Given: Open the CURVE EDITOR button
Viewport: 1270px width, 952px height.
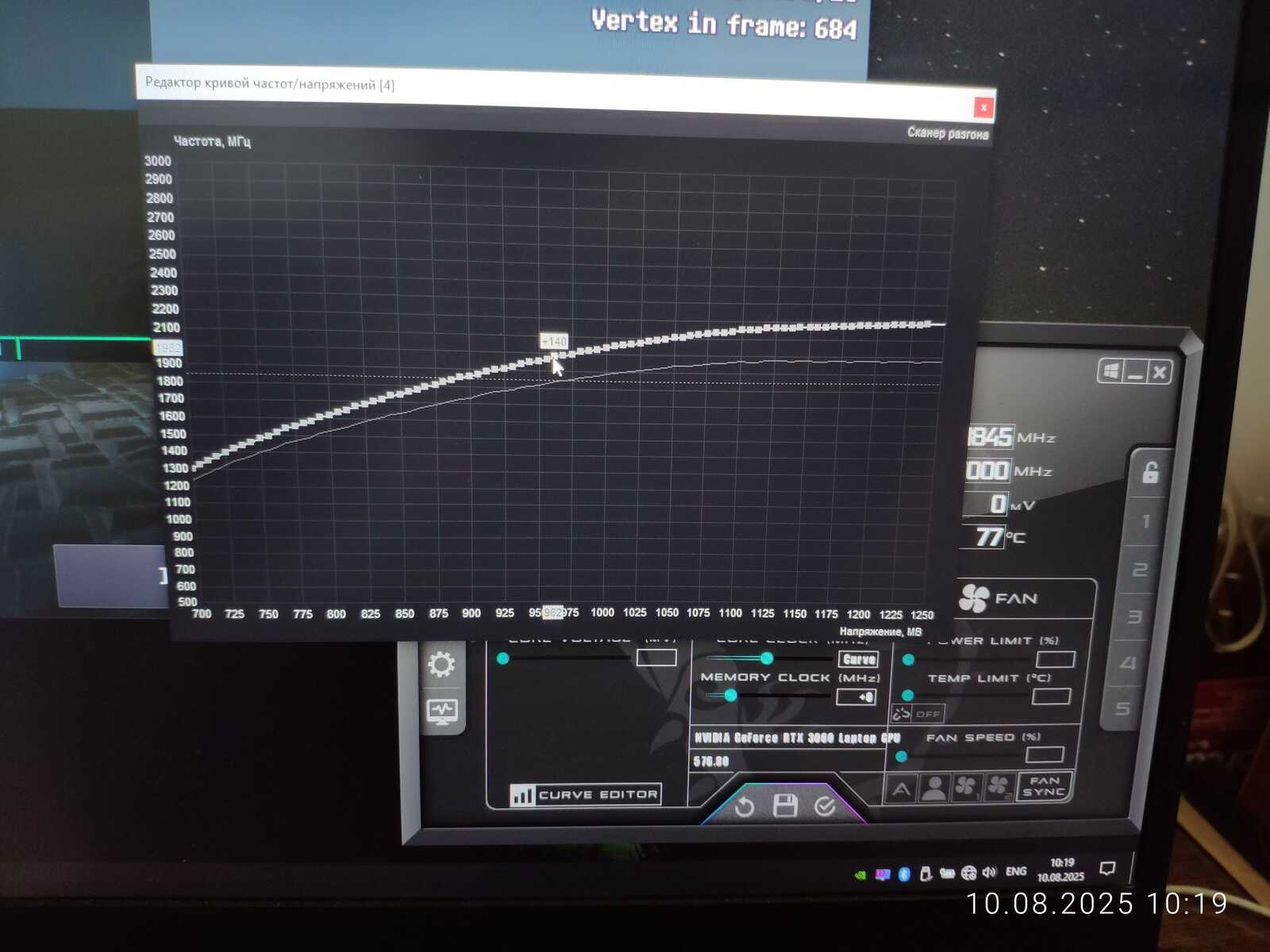Looking at the screenshot, I should [x=585, y=794].
